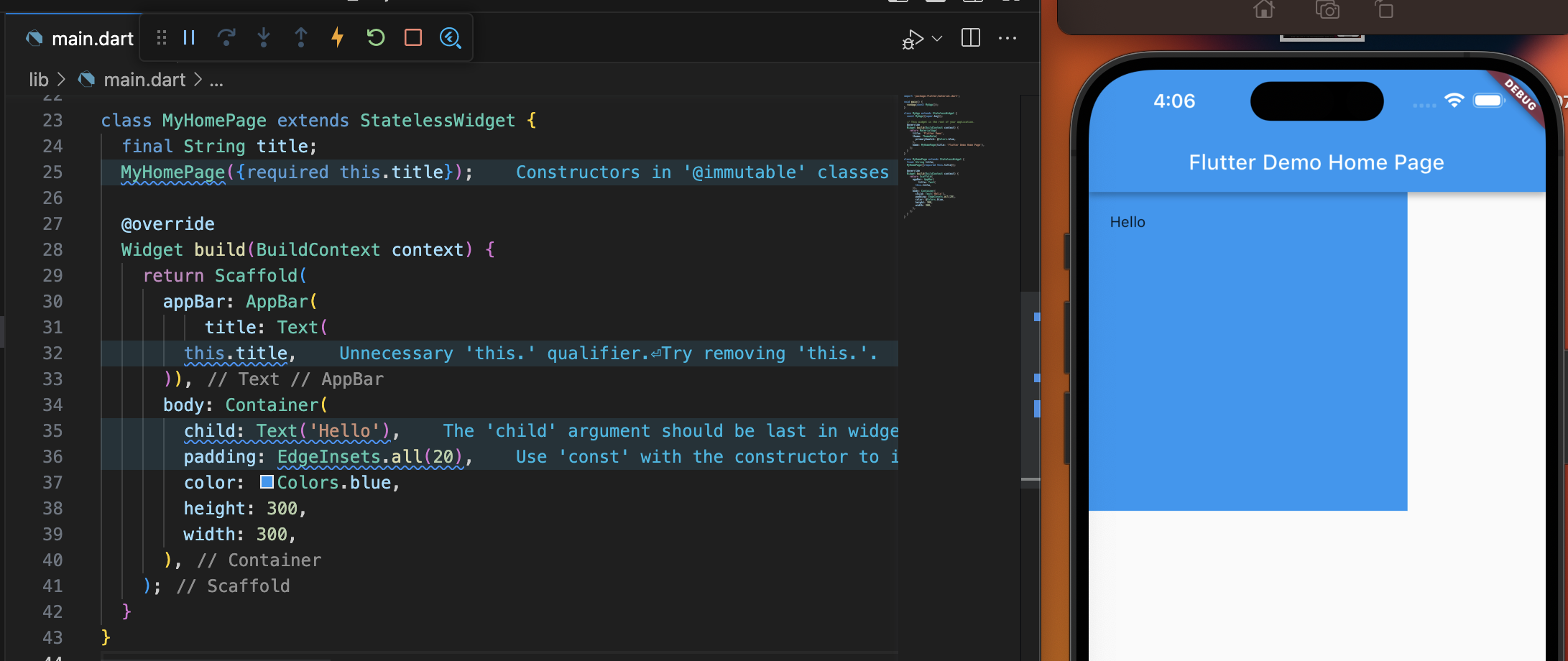Click line number 35 in gutter

[52, 430]
